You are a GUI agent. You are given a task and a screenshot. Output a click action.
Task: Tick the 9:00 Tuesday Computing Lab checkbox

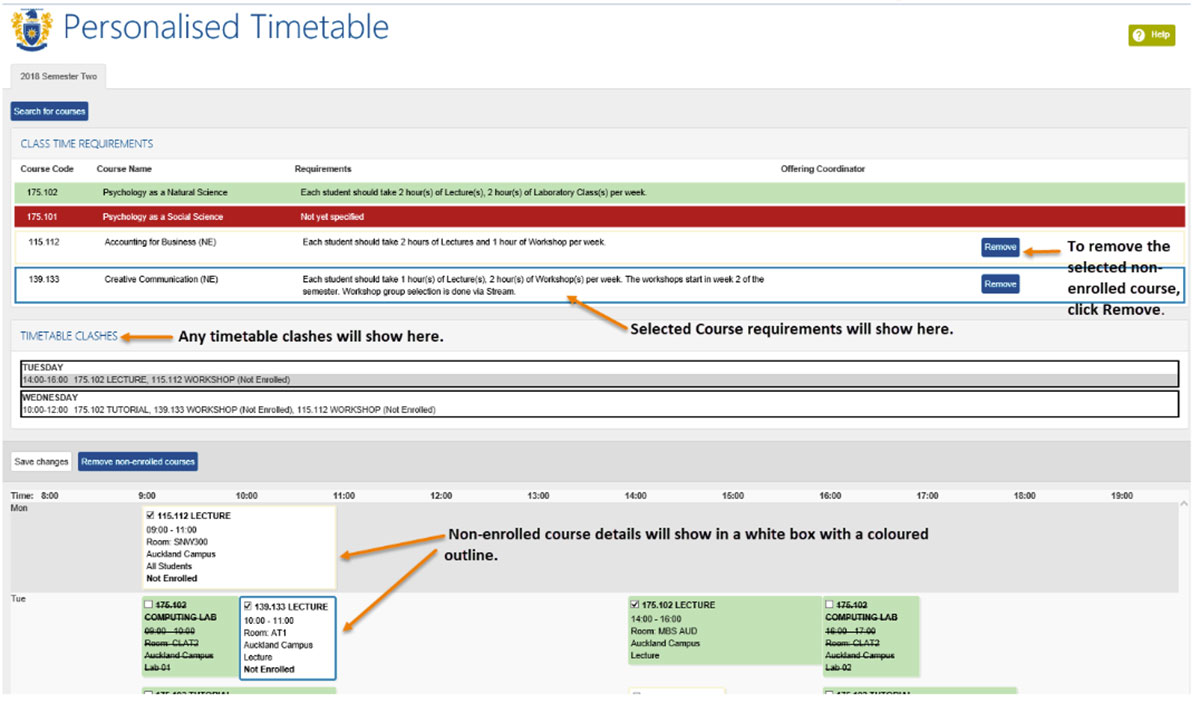point(150,605)
